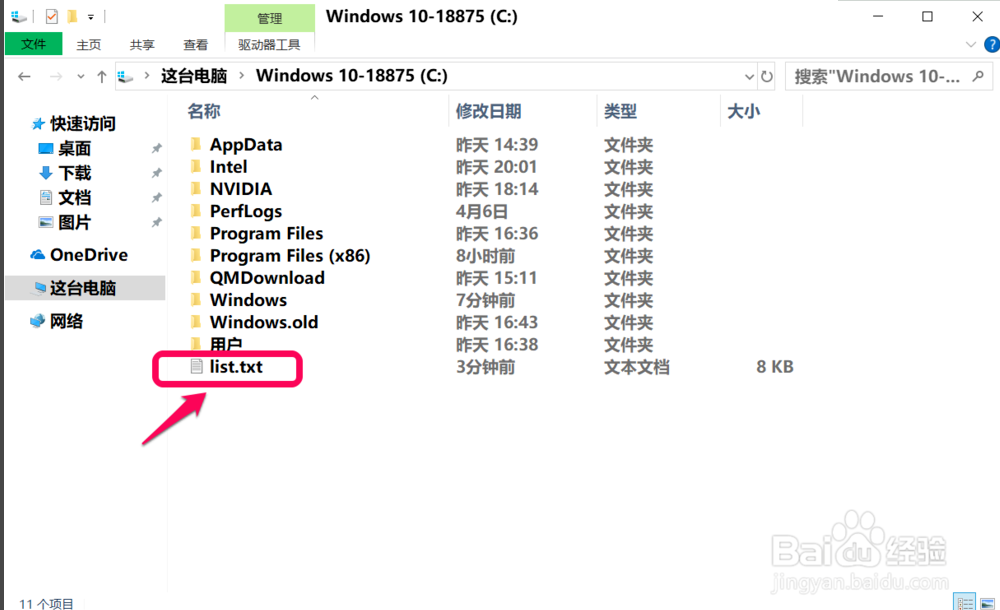The image size is (1000, 610).
Task: Sort by the 大小 column header
Action: [x=744, y=111]
